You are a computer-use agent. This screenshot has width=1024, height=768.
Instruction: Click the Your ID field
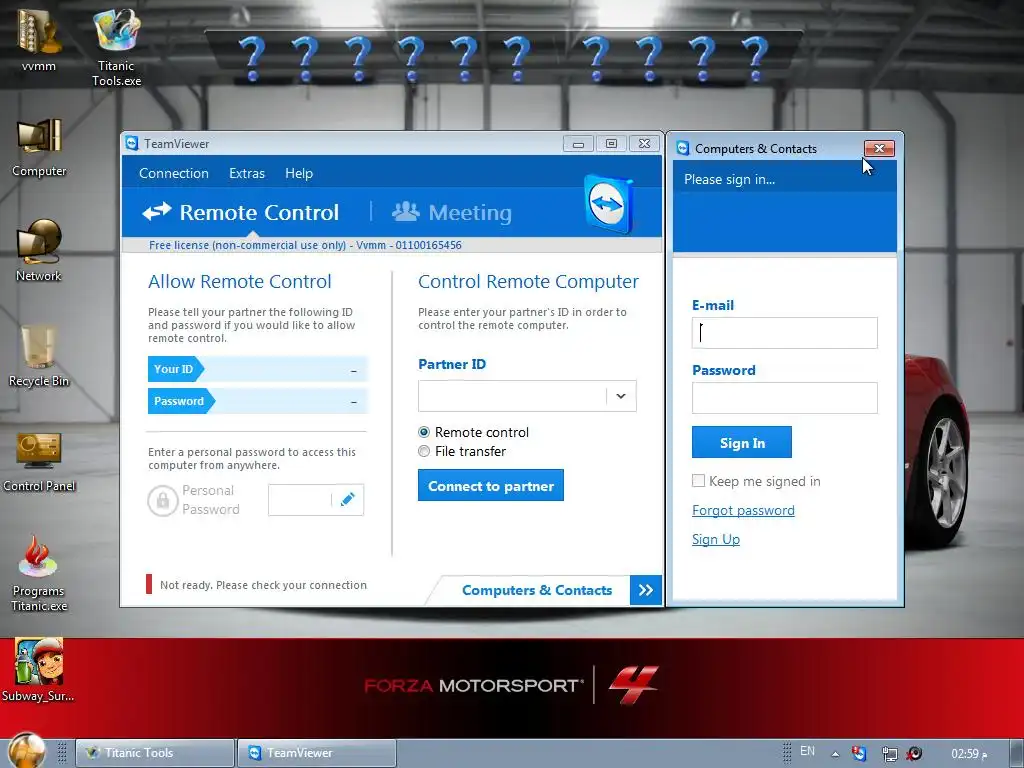pyautogui.click(x=258, y=369)
